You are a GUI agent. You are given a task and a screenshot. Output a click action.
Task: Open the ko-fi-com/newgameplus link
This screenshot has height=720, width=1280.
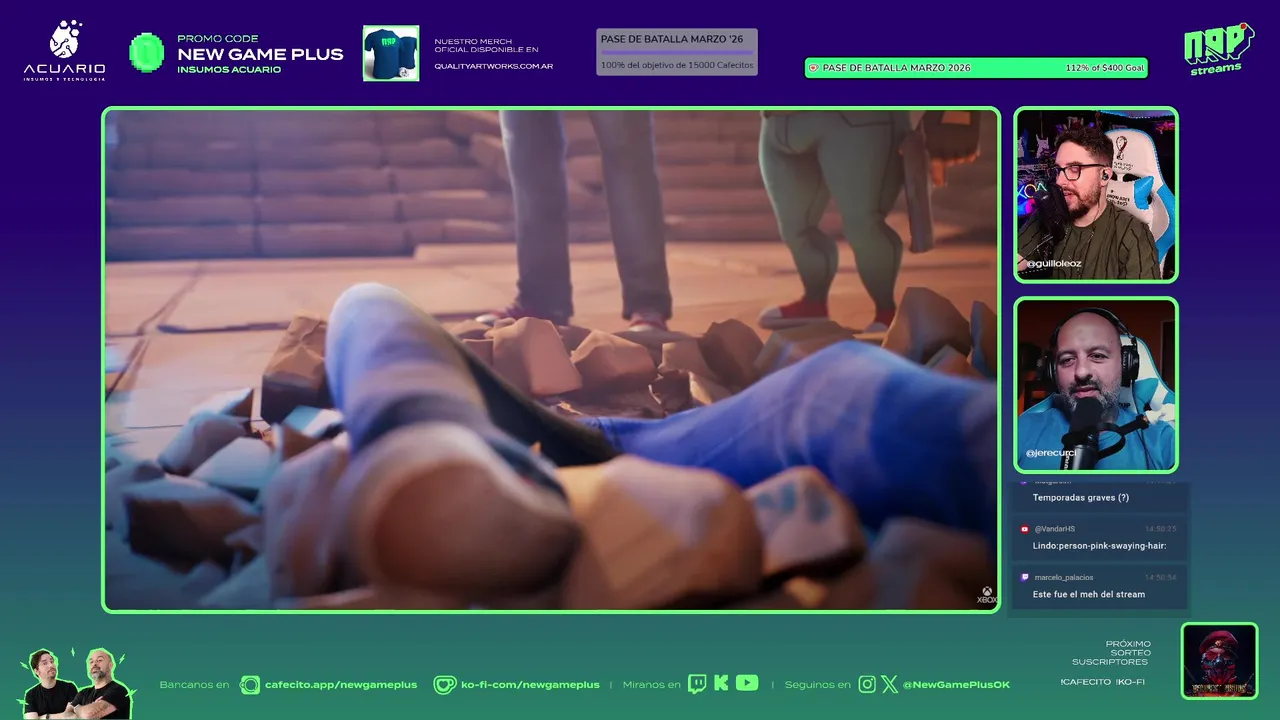(x=530, y=685)
